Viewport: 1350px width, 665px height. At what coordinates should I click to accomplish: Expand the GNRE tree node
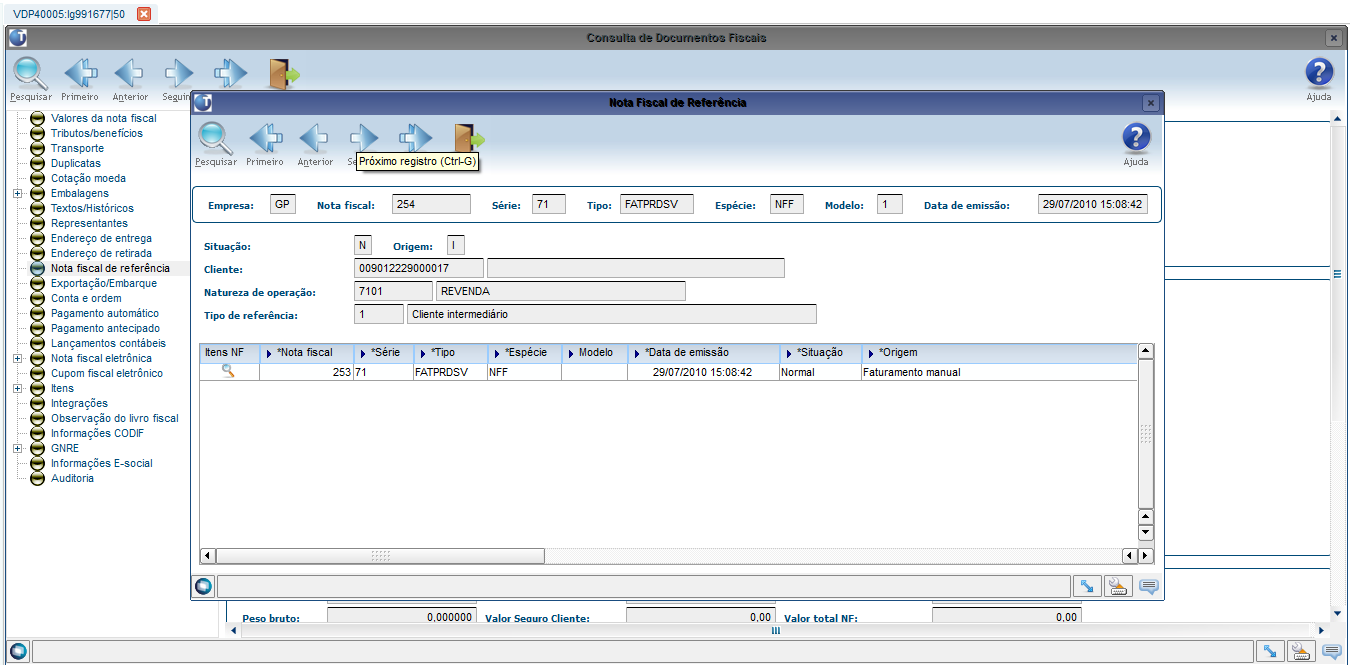[x=17, y=448]
